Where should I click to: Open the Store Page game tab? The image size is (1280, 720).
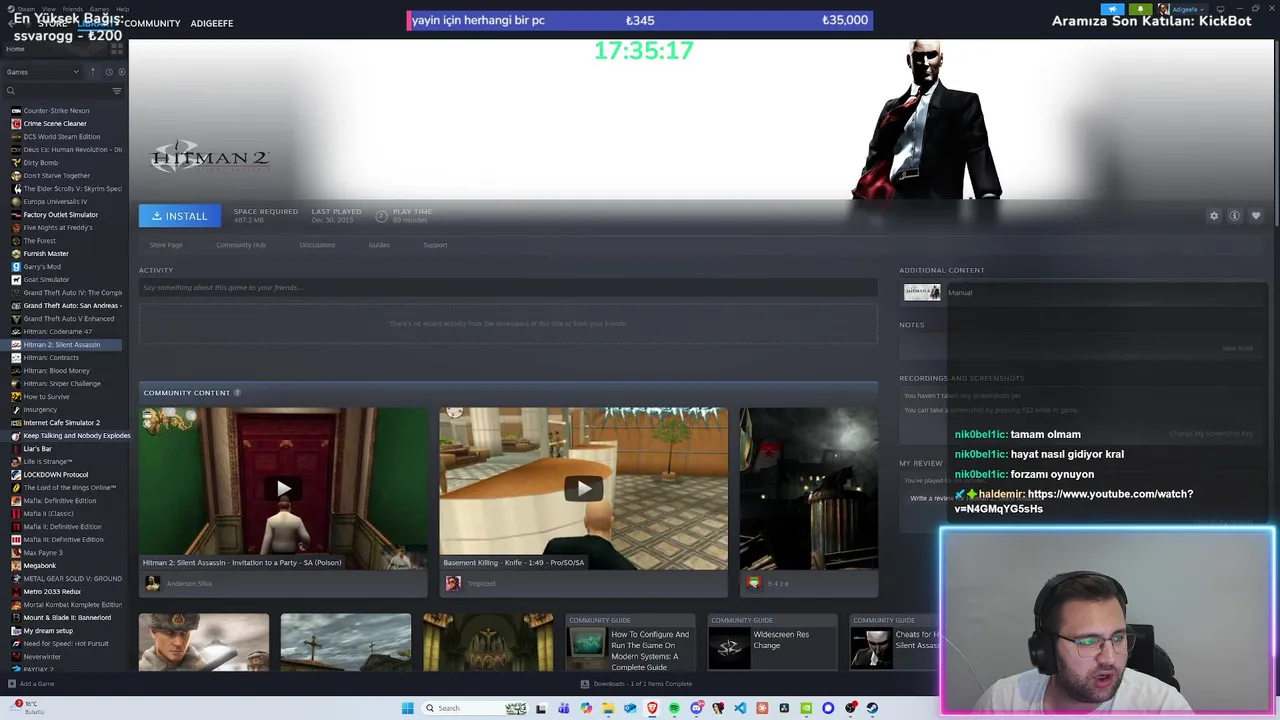[166, 245]
